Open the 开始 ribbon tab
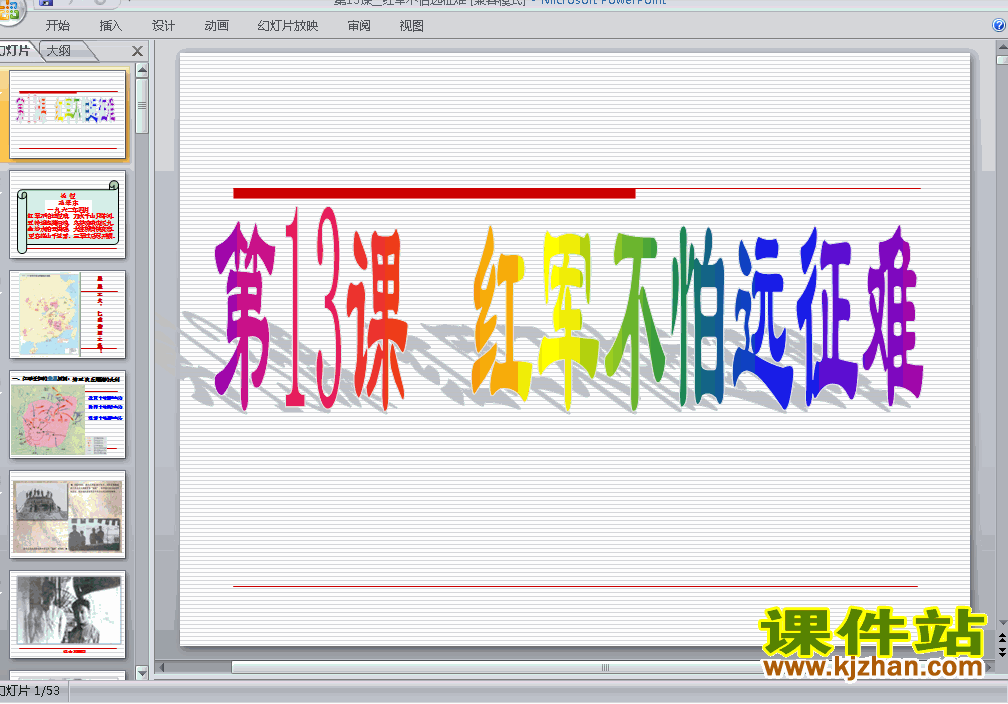The width and height of the screenshot is (1008, 704). [x=58, y=26]
